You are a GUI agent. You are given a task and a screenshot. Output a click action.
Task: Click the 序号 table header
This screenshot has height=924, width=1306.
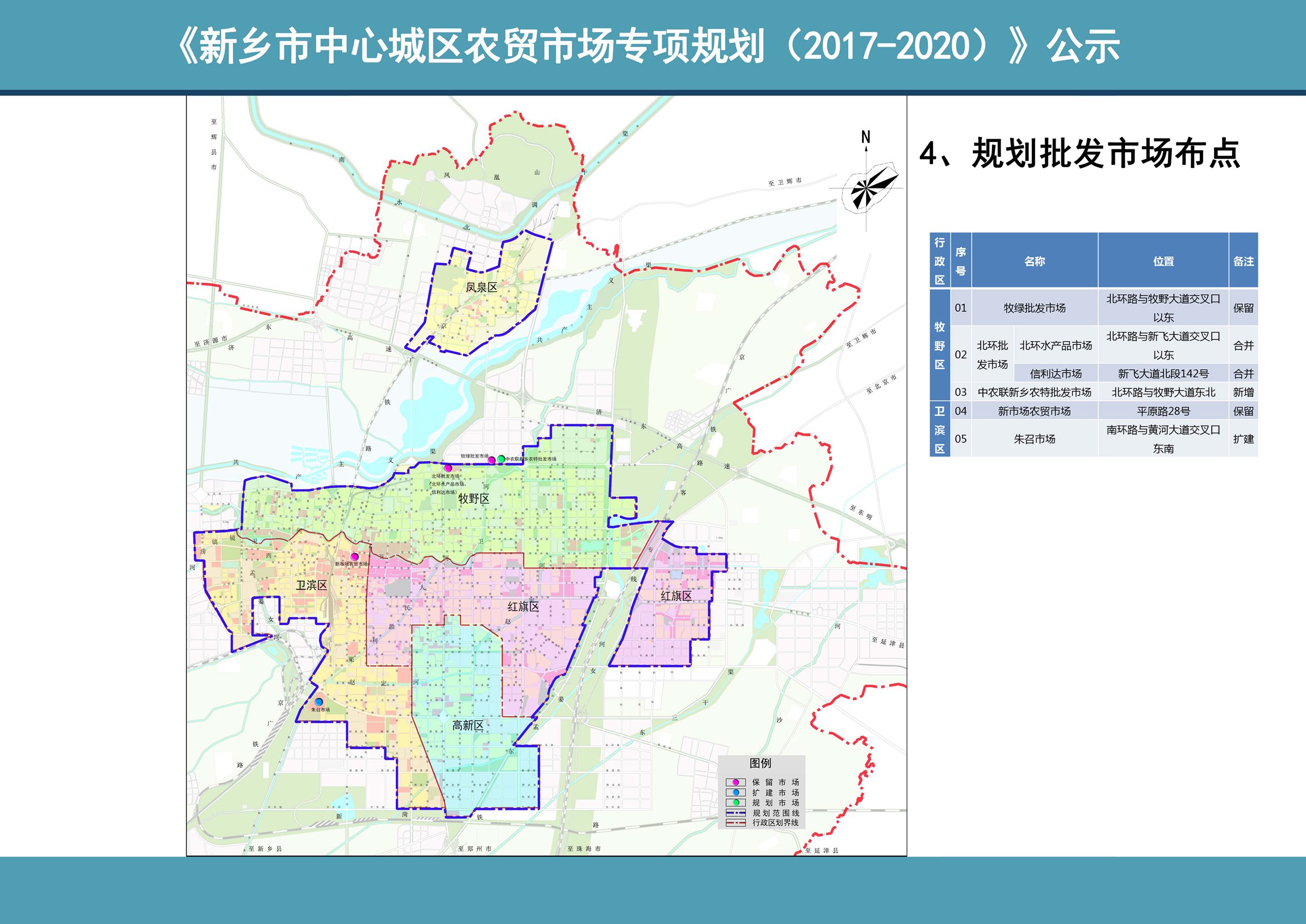coord(961,261)
